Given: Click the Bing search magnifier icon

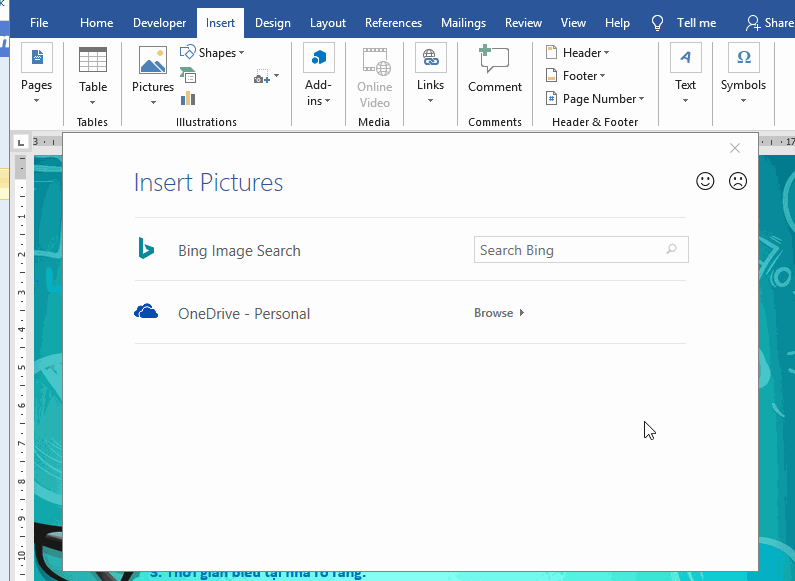Looking at the screenshot, I should tap(672, 249).
